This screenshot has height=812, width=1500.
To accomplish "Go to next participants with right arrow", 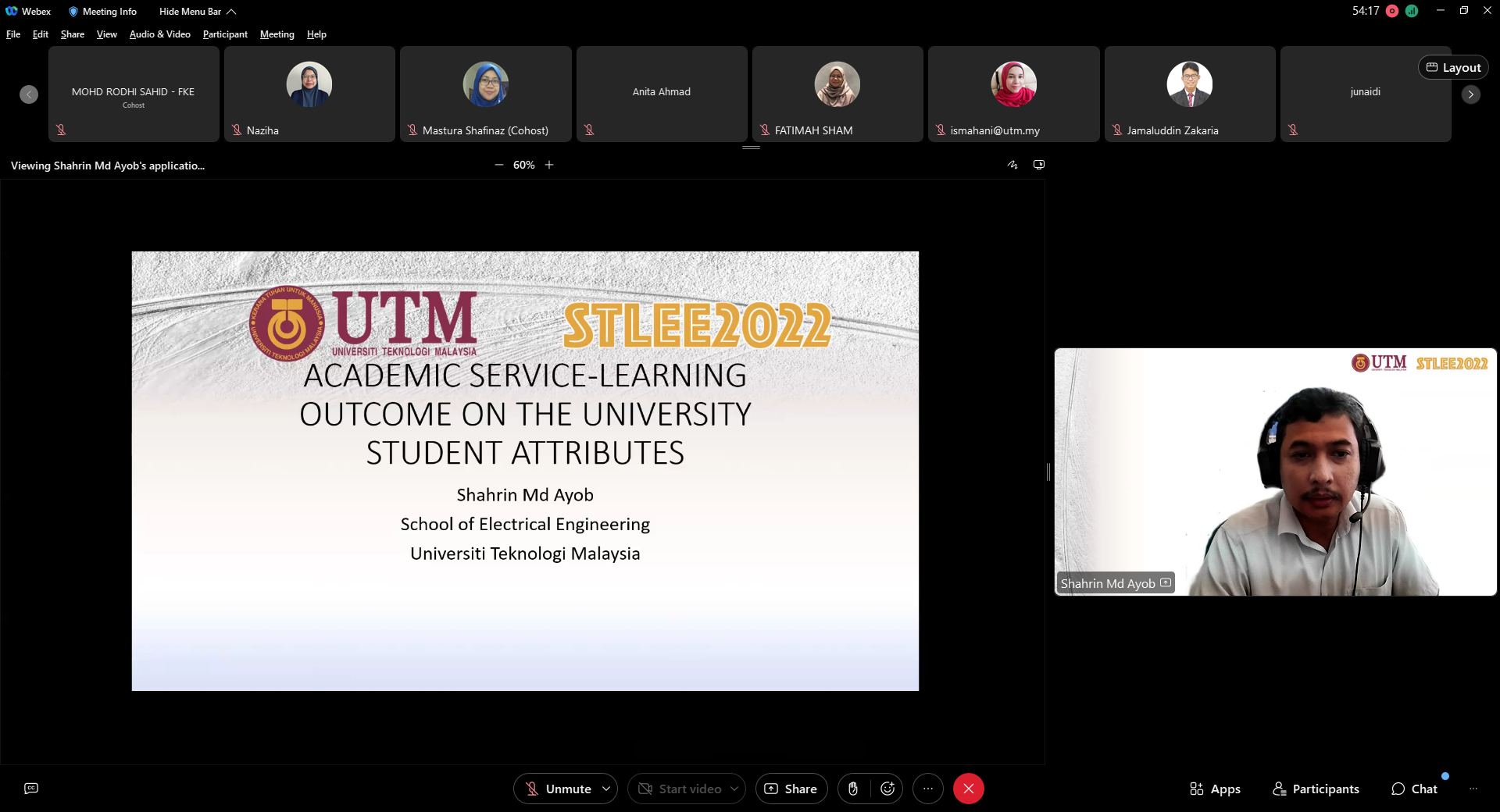I will click(1470, 94).
